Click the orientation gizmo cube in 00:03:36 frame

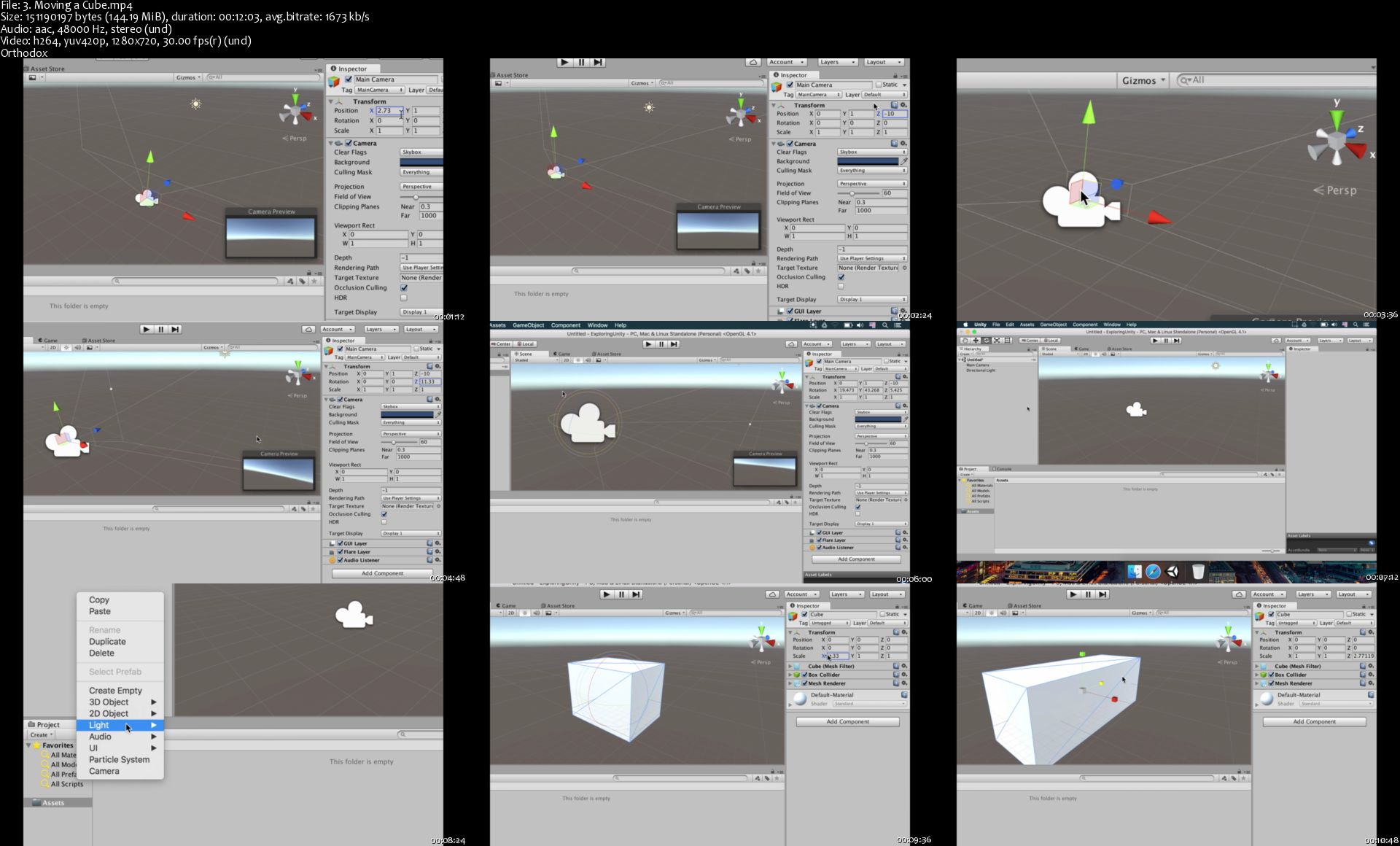click(x=1336, y=141)
